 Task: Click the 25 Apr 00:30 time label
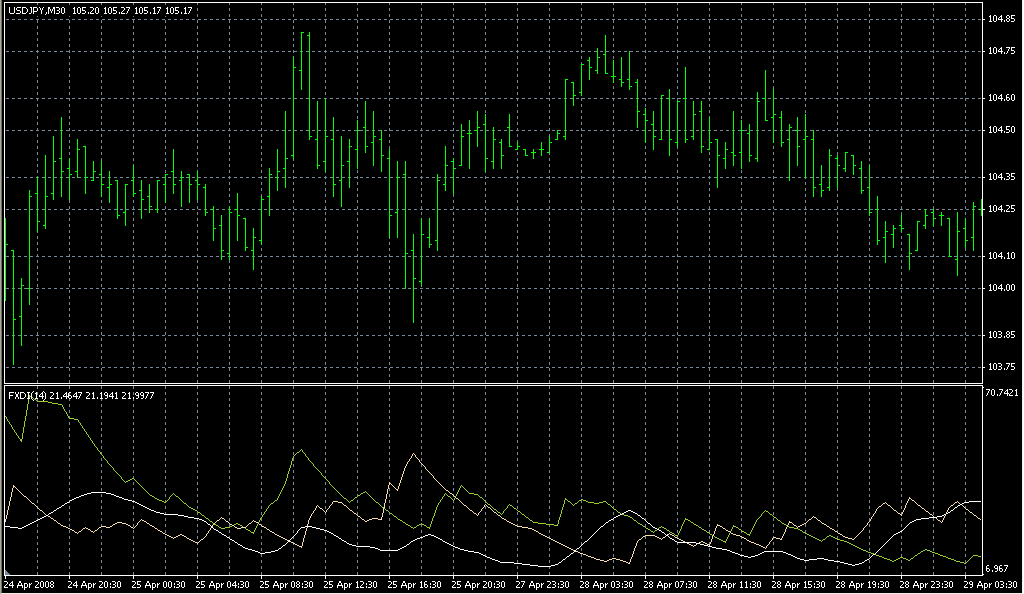pyautogui.click(x=158, y=585)
